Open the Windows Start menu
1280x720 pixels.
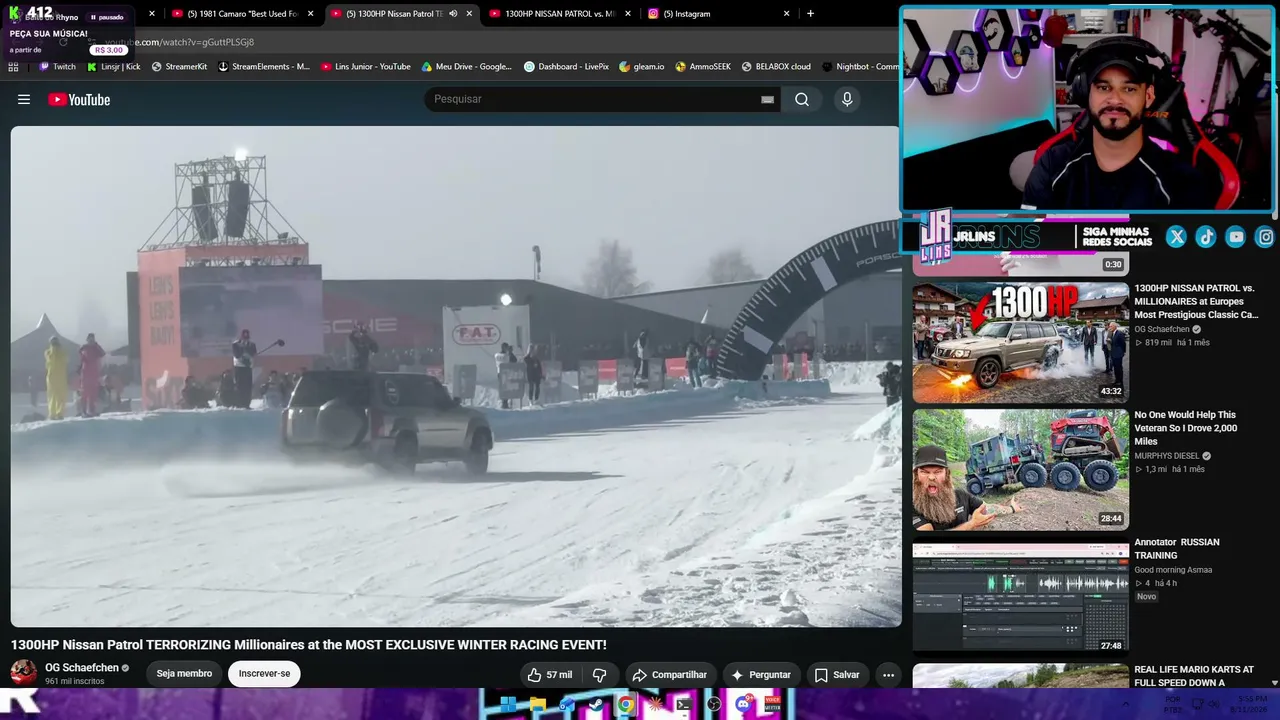pyautogui.click(x=508, y=704)
